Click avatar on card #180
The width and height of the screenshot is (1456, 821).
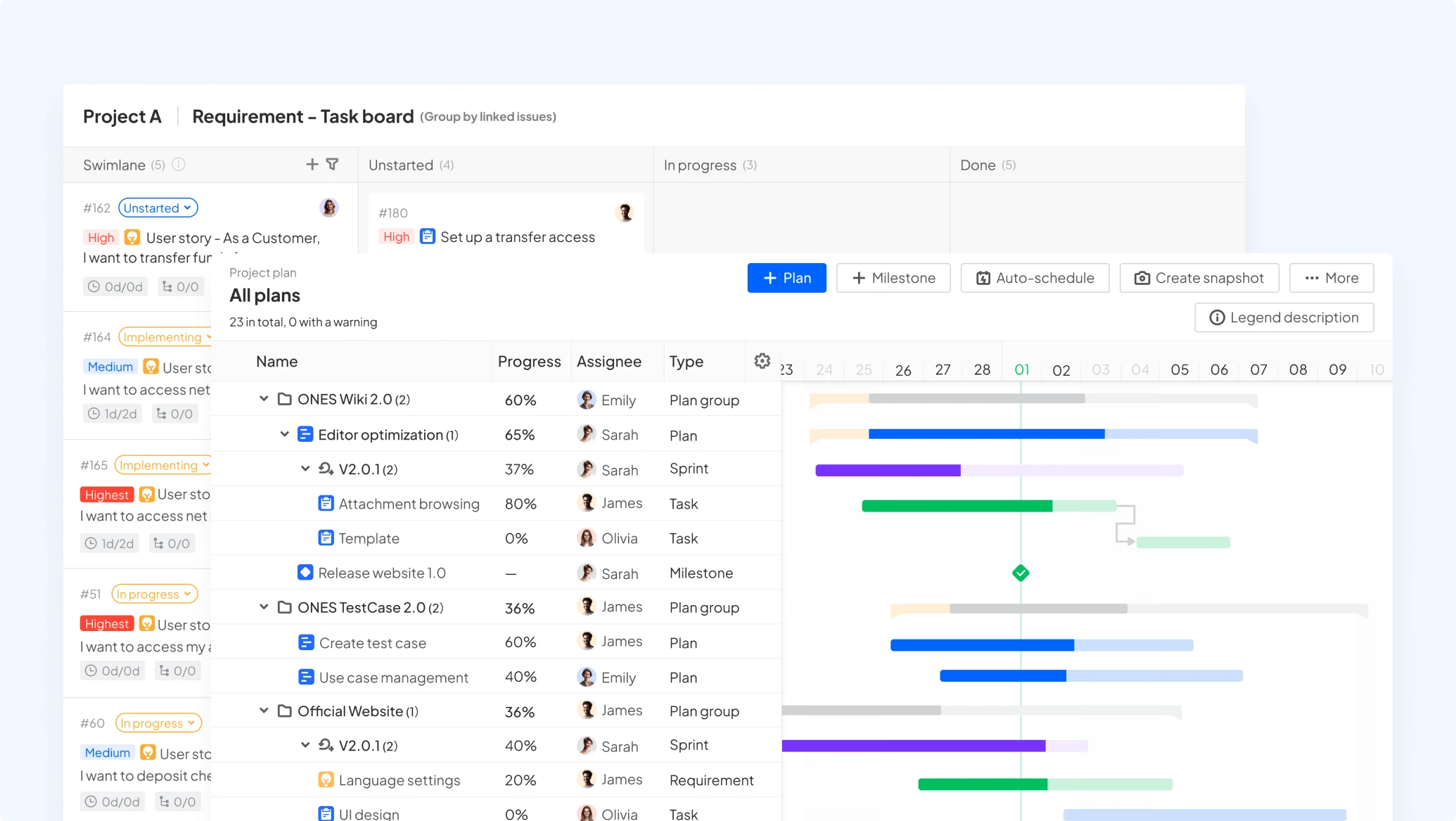624,212
